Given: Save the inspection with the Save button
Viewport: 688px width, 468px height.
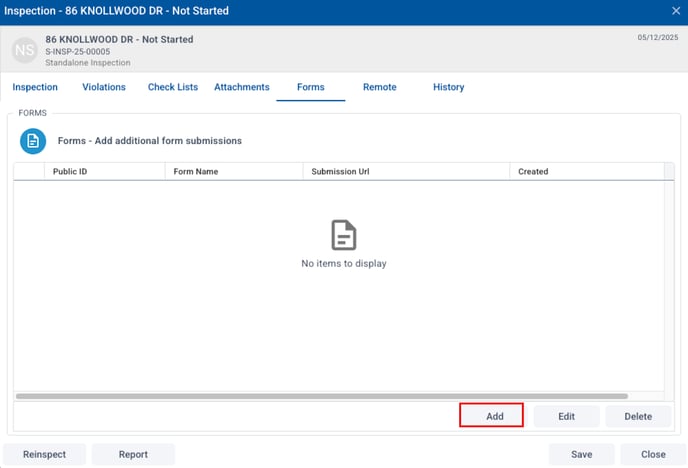Looking at the screenshot, I should (x=581, y=454).
